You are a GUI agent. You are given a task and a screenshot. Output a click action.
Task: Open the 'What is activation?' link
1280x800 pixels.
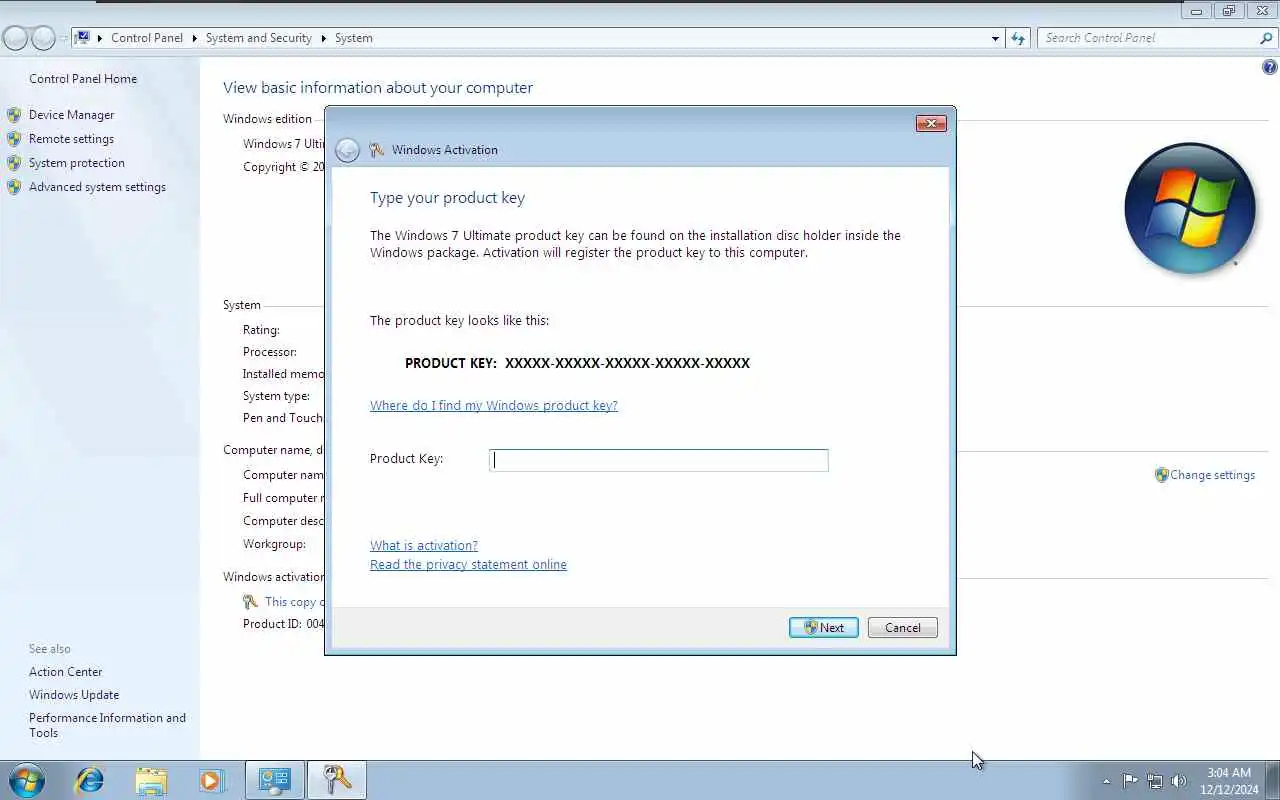424,545
